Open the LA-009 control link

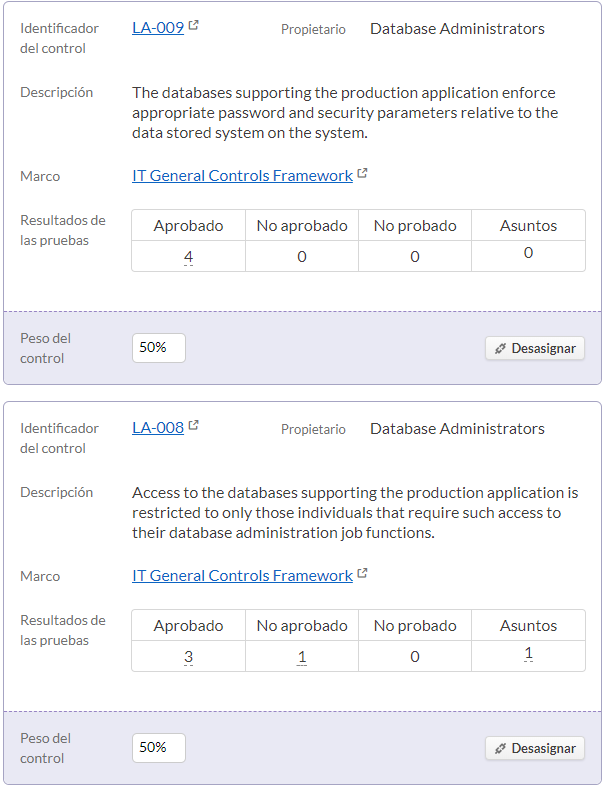point(158,28)
